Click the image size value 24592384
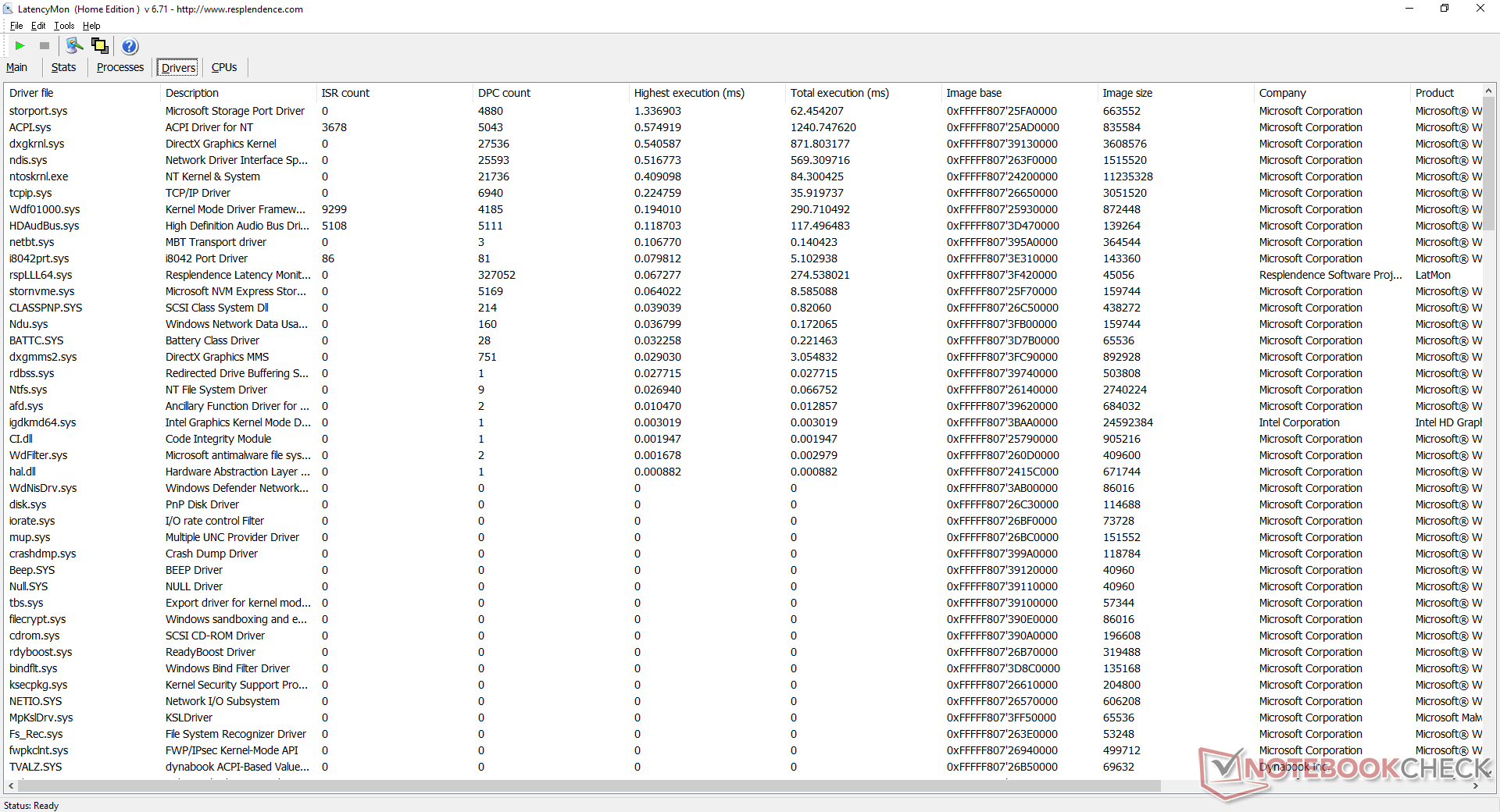 click(x=1128, y=422)
